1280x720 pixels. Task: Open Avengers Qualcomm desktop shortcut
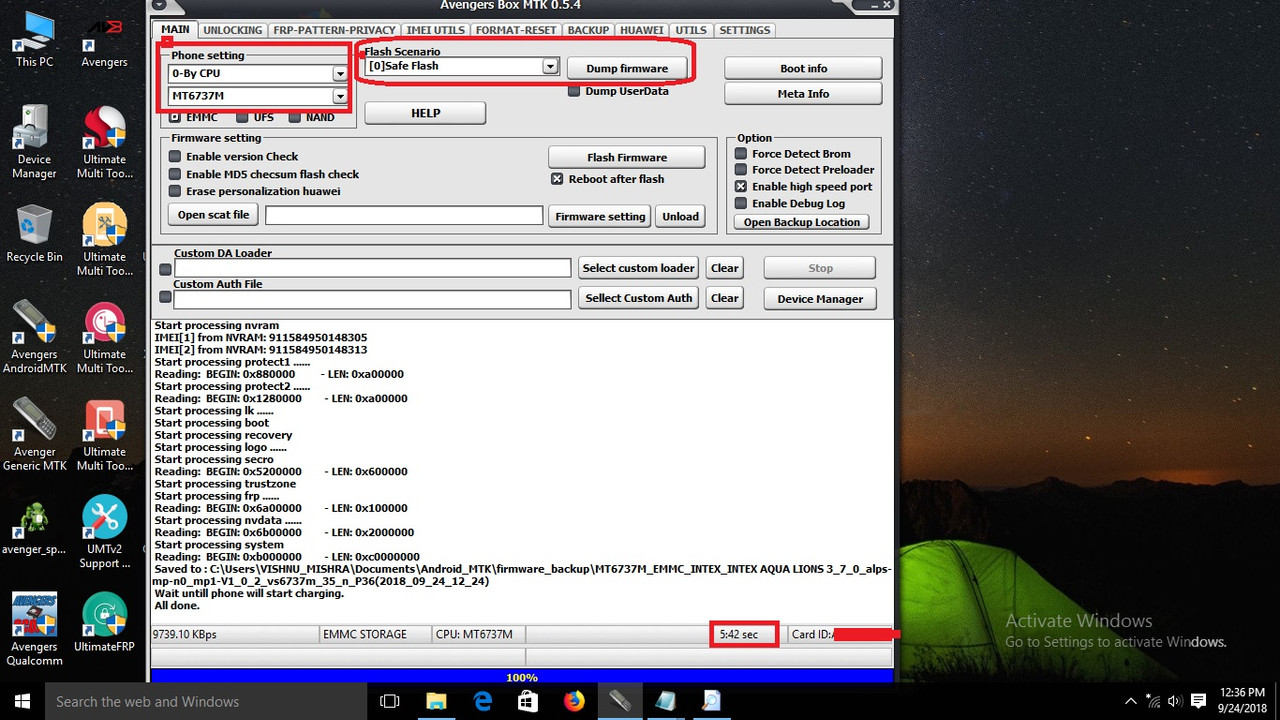pos(34,630)
